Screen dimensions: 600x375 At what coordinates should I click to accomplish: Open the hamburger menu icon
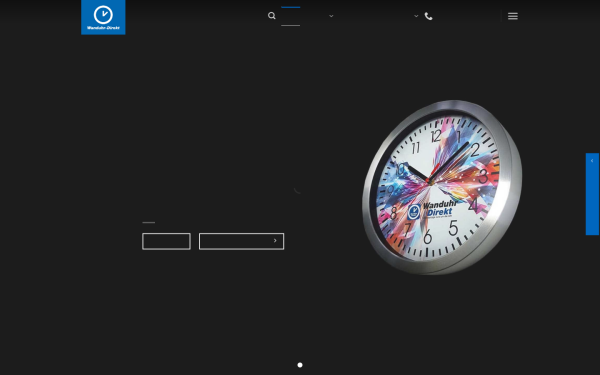(513, 16)
